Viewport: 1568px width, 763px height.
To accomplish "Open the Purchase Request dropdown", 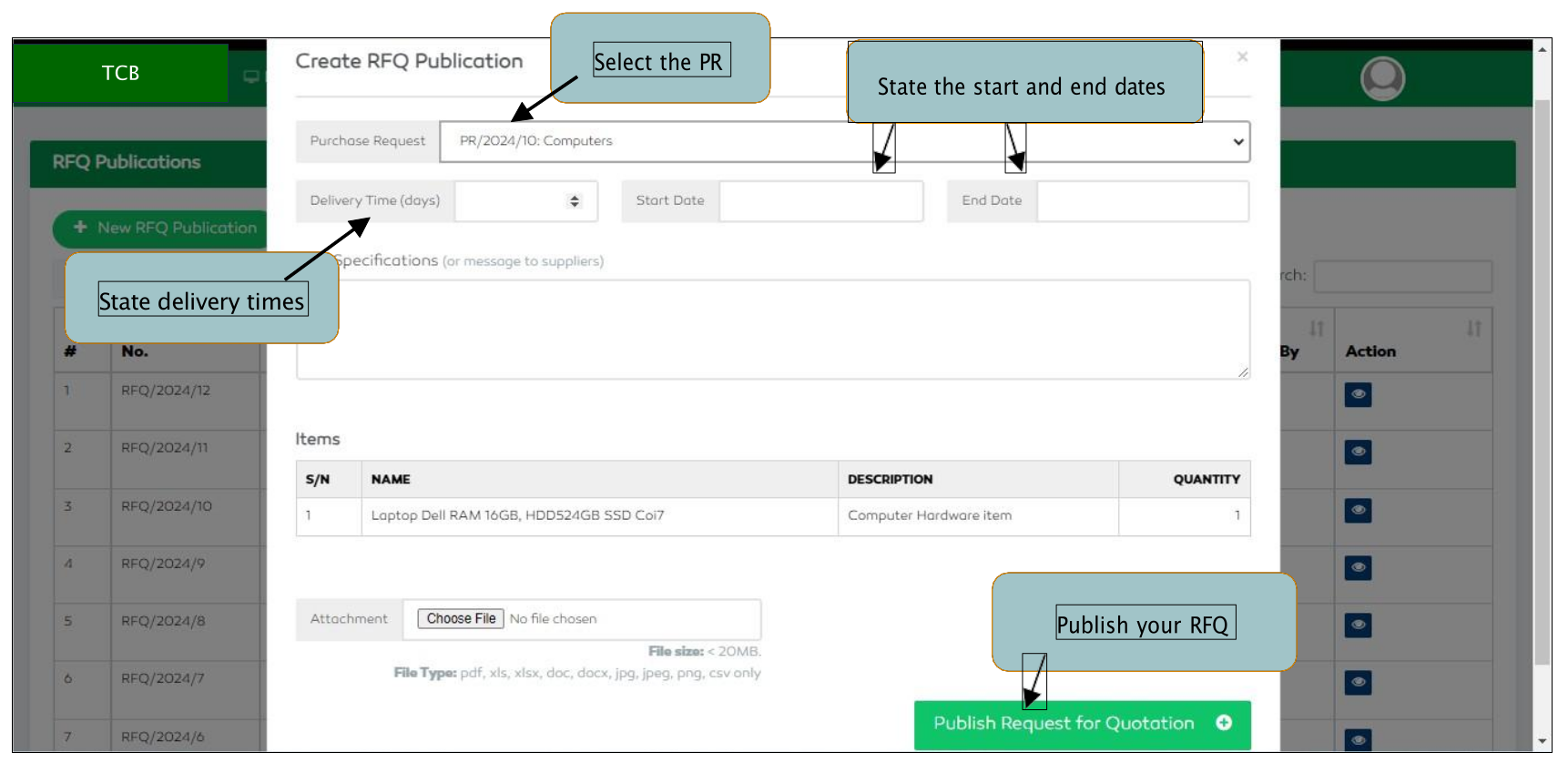I will tap(844, 141).
